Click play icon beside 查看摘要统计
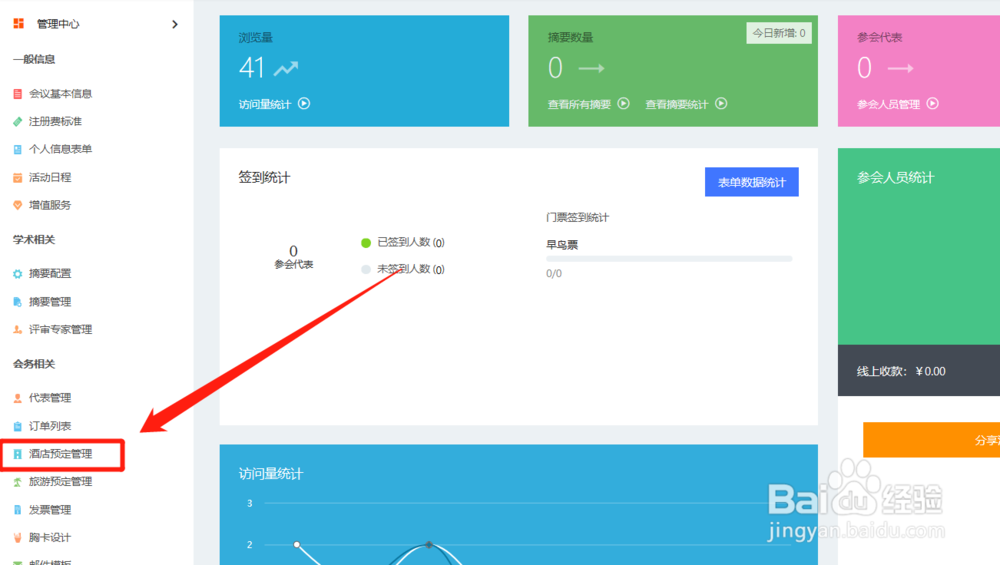 tap(721, 103)
